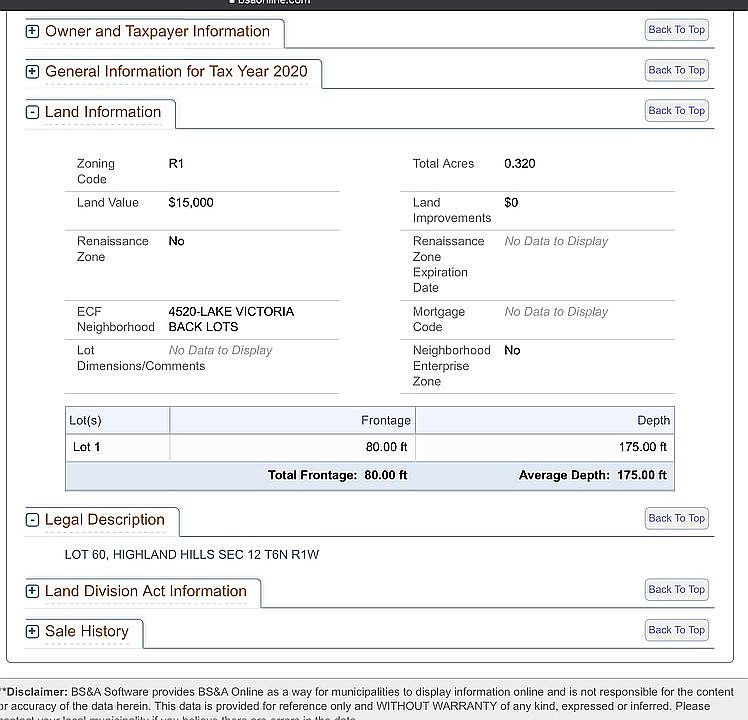Viewport: 748px width, 720px height.
Task: Select ECF Neighborhood value 4520-LAKE VICTORIA BACK LOTS
Action: pos(231,319)
